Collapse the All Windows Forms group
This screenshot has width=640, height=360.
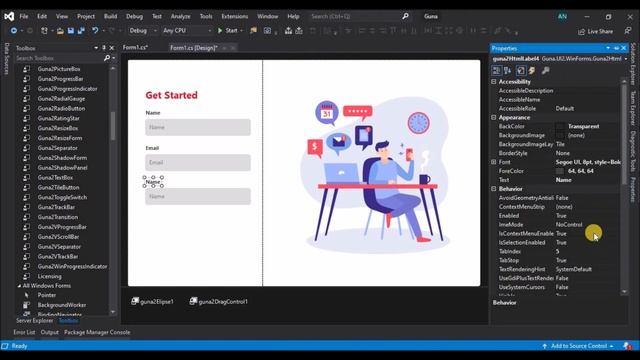(x=19, y=286)
